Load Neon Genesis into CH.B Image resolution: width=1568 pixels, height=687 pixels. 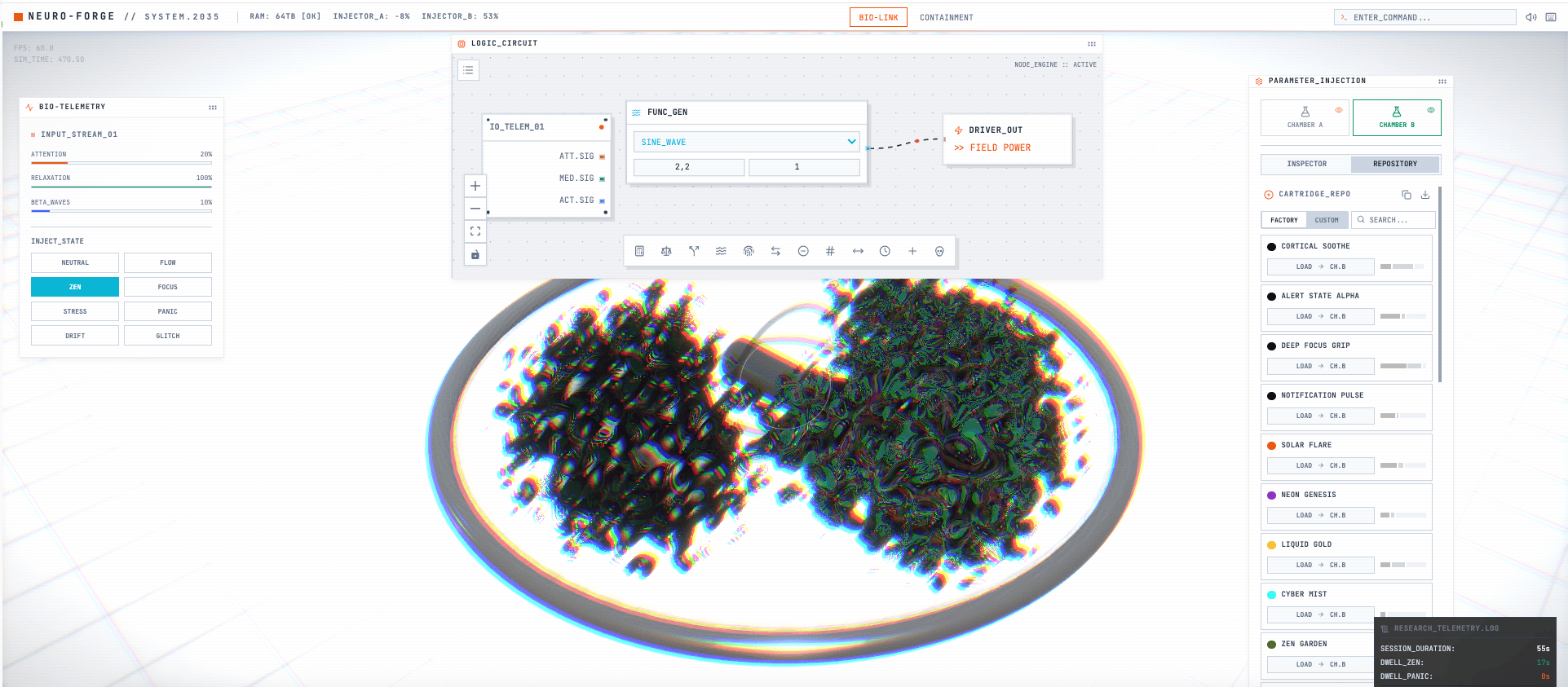1320,515
